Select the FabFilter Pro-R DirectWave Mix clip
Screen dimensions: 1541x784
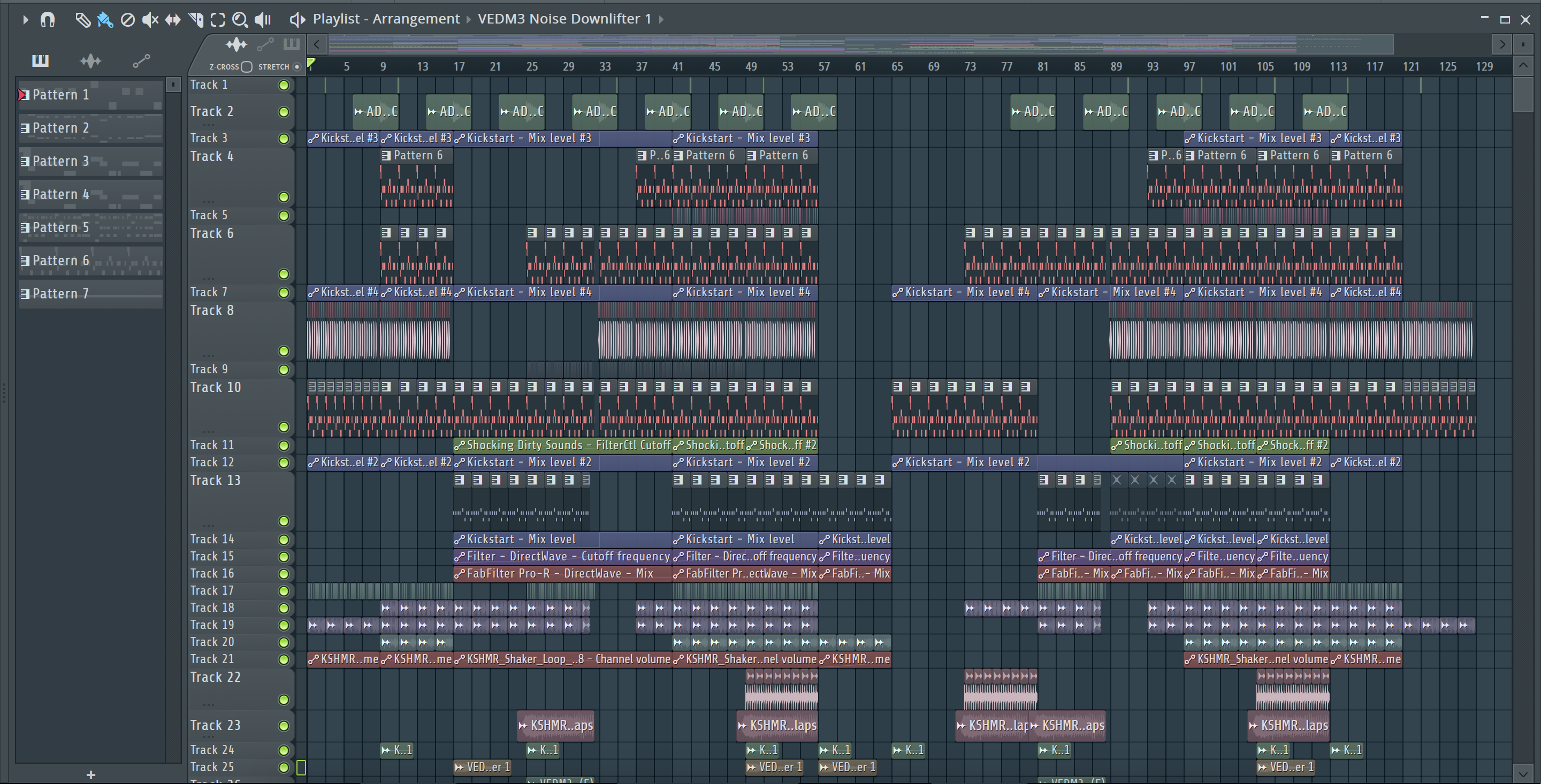click(x=562, y=573)
